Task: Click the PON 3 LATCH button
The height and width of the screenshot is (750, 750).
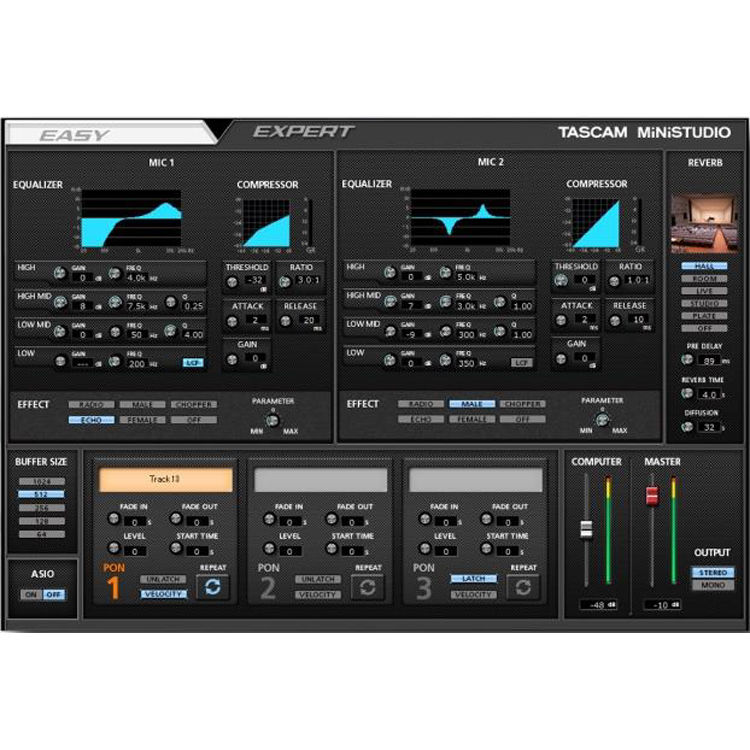Action: pyautogui.click(x=474, y=579)
